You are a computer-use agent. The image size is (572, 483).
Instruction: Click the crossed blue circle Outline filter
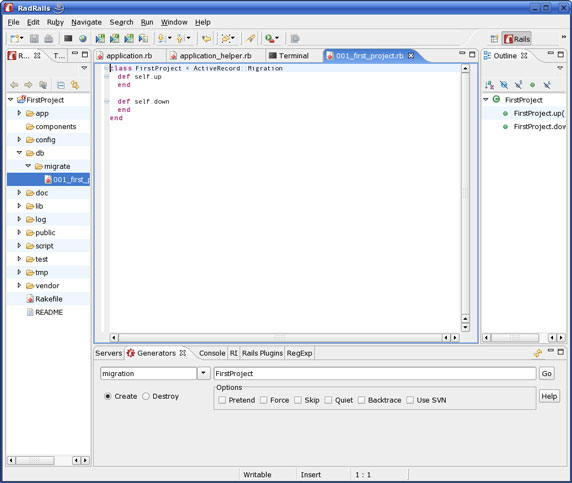point(504,85)
